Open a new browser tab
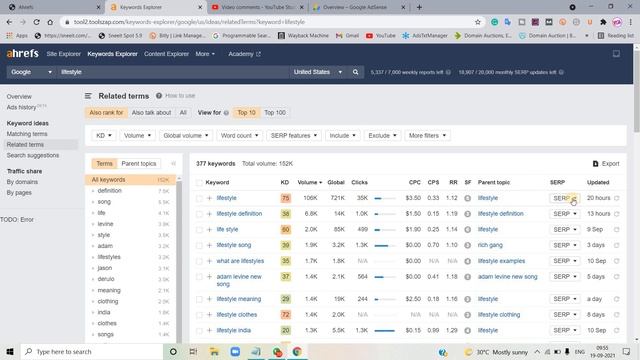640x360 pixels. pos(419,7)
